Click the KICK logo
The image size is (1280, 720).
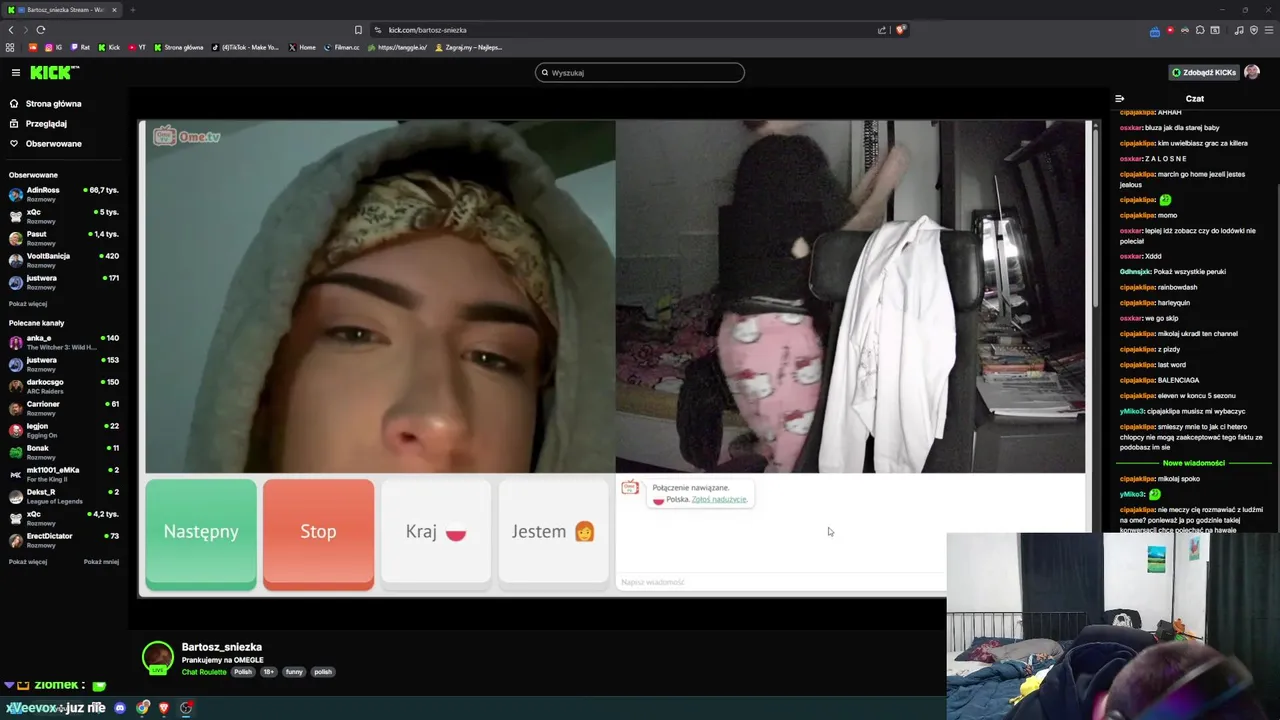click(54, 72)
